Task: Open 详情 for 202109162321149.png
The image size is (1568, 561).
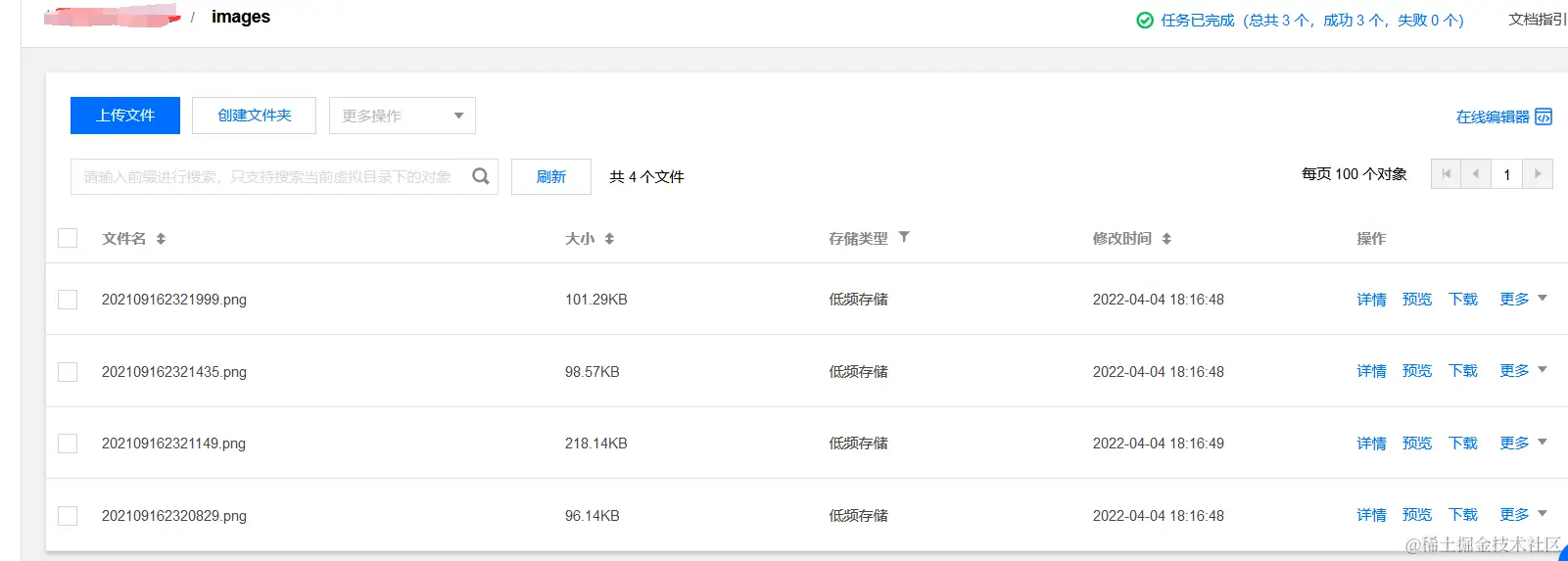Action: pyautogui.click(x=1371, y=444)
